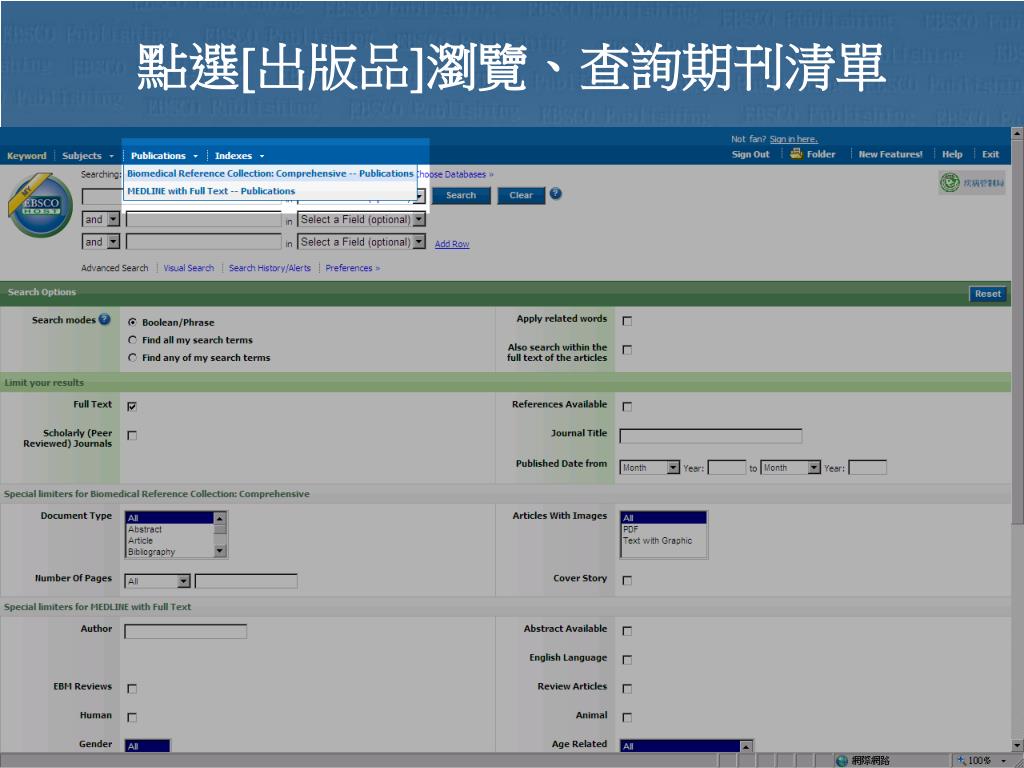Click Exit in the top bar
This screenshot has height=768, width=1024.
pos(991,154)
